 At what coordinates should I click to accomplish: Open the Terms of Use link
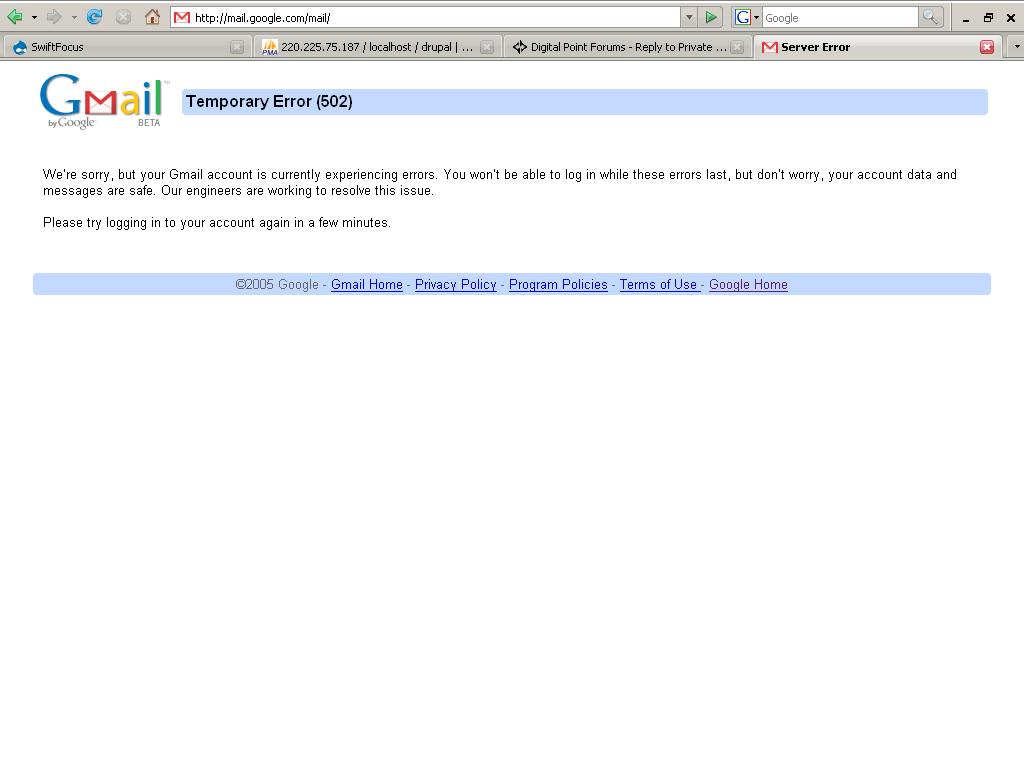tap(658, 285)
